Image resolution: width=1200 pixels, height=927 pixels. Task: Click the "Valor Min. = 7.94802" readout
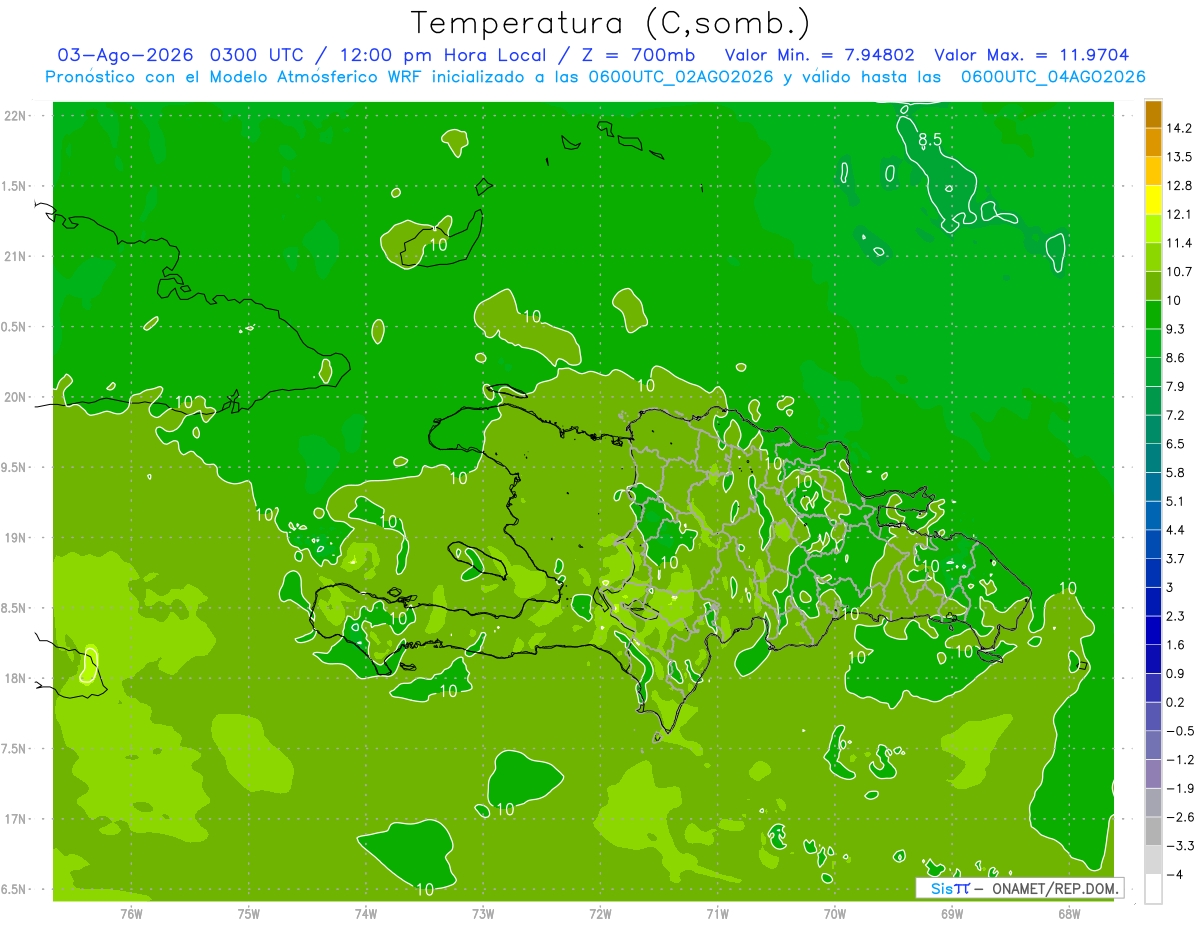(x=820, y=55)
